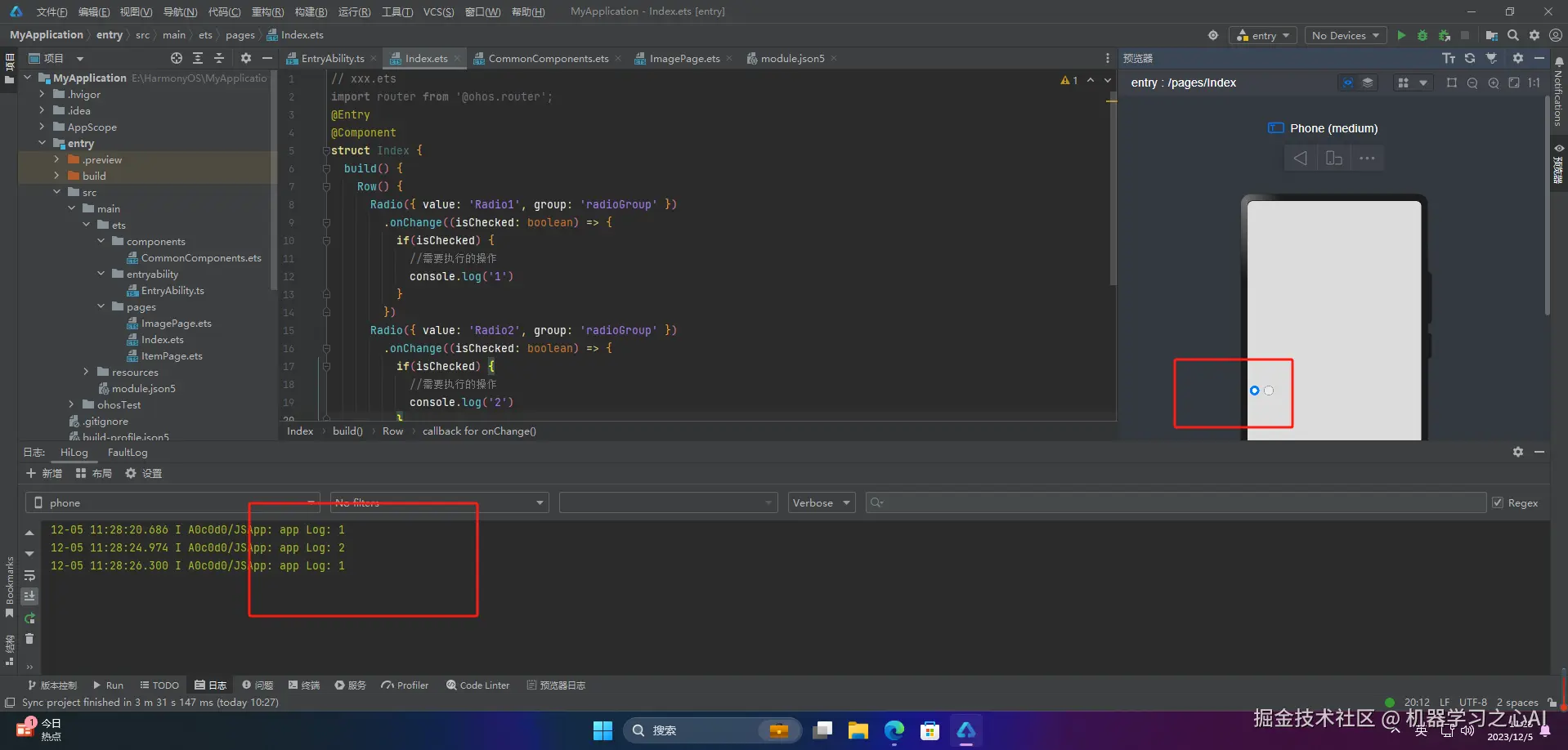Refresh the previewer panel
Image resolution: width=1568 pixels, height=750 pixels.
pyautogui.click(x=1470, y=58)
